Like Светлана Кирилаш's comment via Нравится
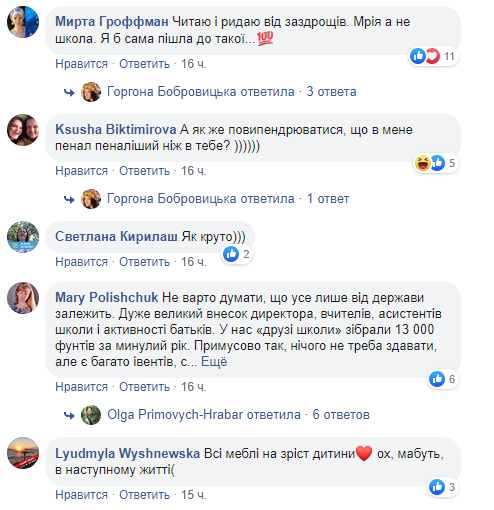The image size is (494, 510). click(82, 262)
